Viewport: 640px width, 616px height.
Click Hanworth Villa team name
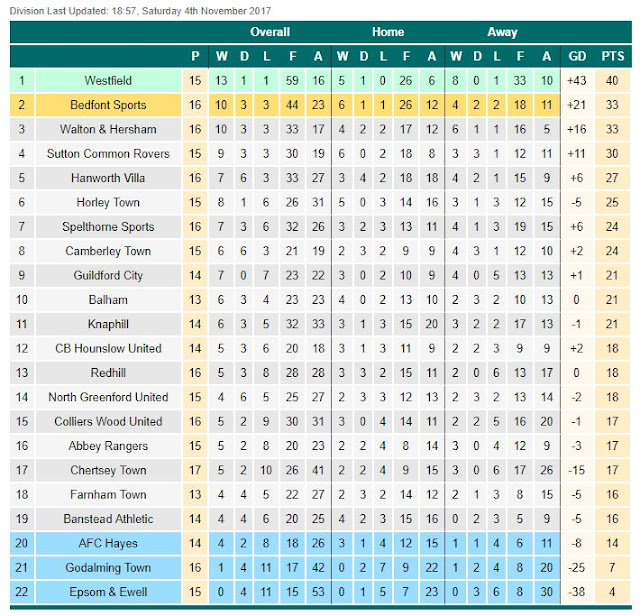(108, 178)
